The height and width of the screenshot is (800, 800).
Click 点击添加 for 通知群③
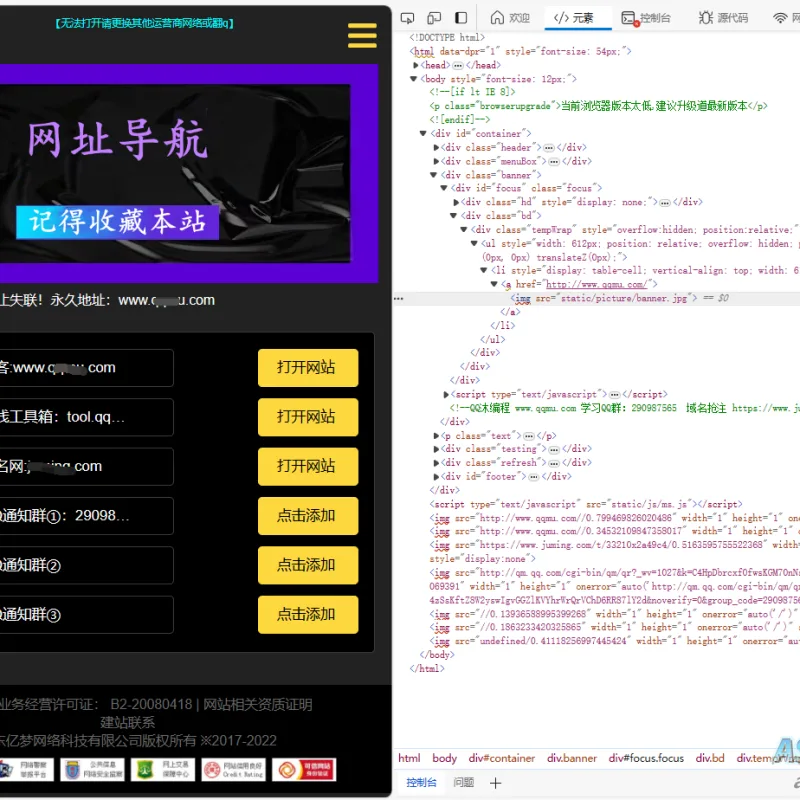click(x=308, y=614)
